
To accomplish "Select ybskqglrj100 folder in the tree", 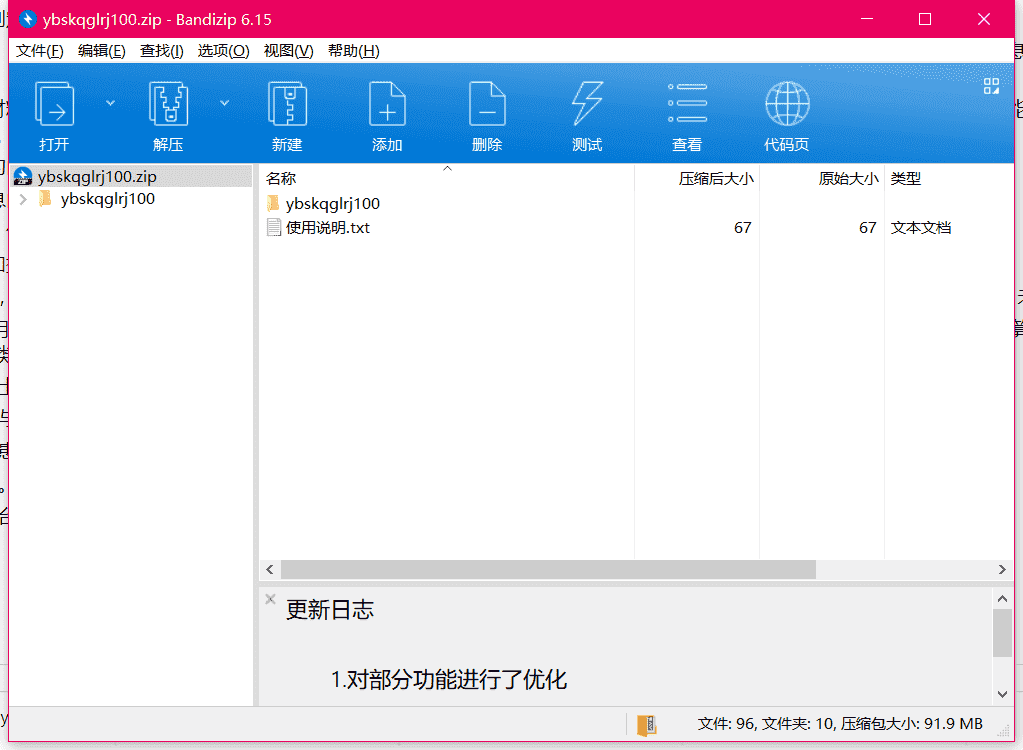I will [108, 199].
